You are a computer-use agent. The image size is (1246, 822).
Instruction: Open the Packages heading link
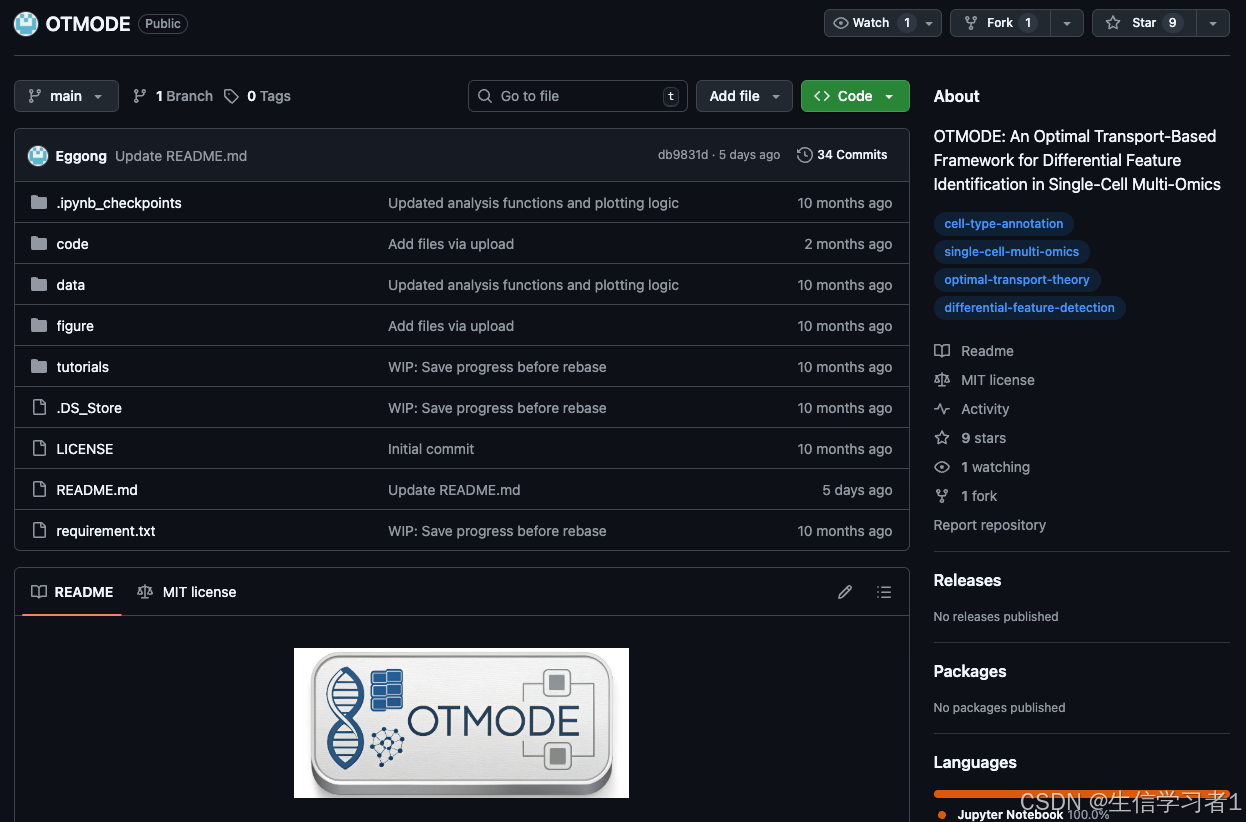coord(970,671)
